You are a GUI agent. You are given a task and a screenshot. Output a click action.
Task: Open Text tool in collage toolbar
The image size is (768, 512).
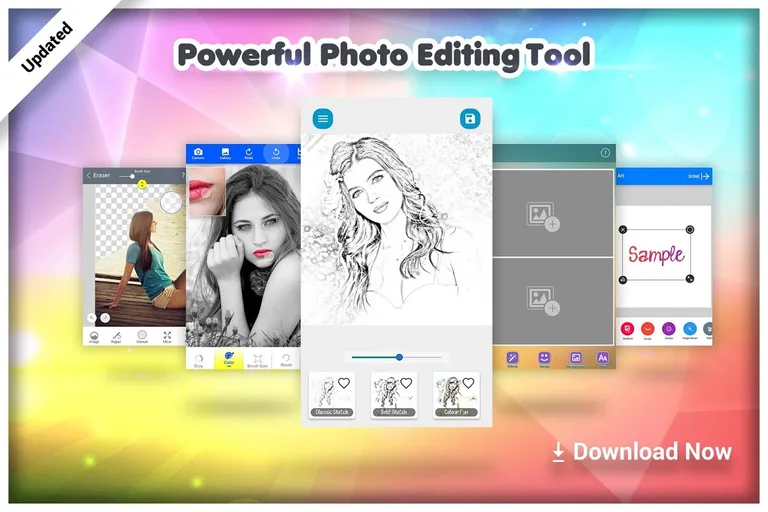coord(602,360)
